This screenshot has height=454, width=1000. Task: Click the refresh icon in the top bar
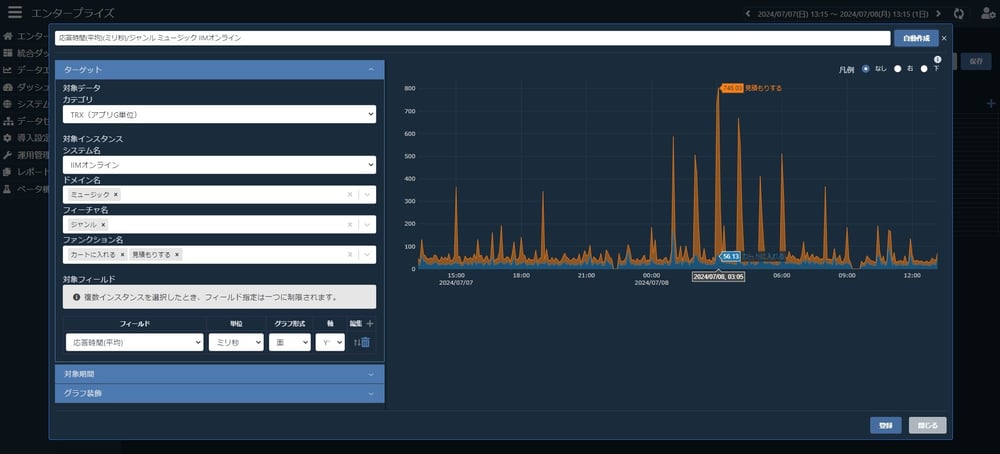pyautogui.click(x=960, y=13)
